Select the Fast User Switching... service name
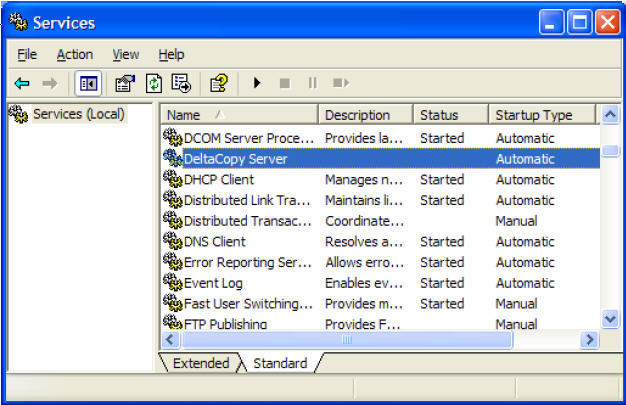 tap(248, 304)
